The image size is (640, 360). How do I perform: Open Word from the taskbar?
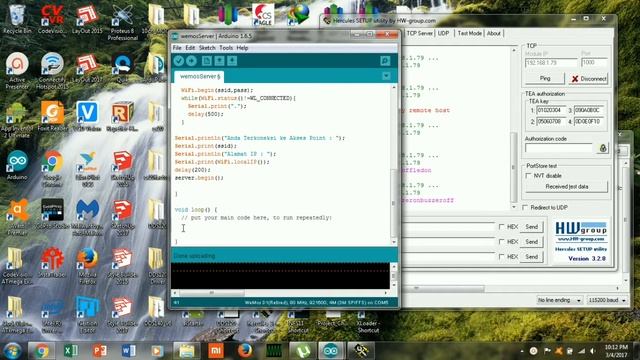click(x=129, y=351)
